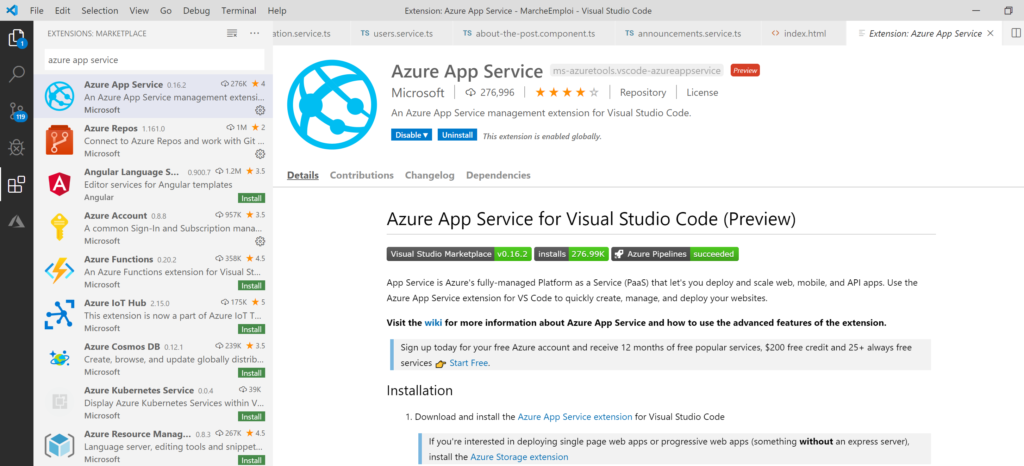Open the Disable dropdown button
The height and width of the screenshot is (466, 1024).
[x=411, y=135]
